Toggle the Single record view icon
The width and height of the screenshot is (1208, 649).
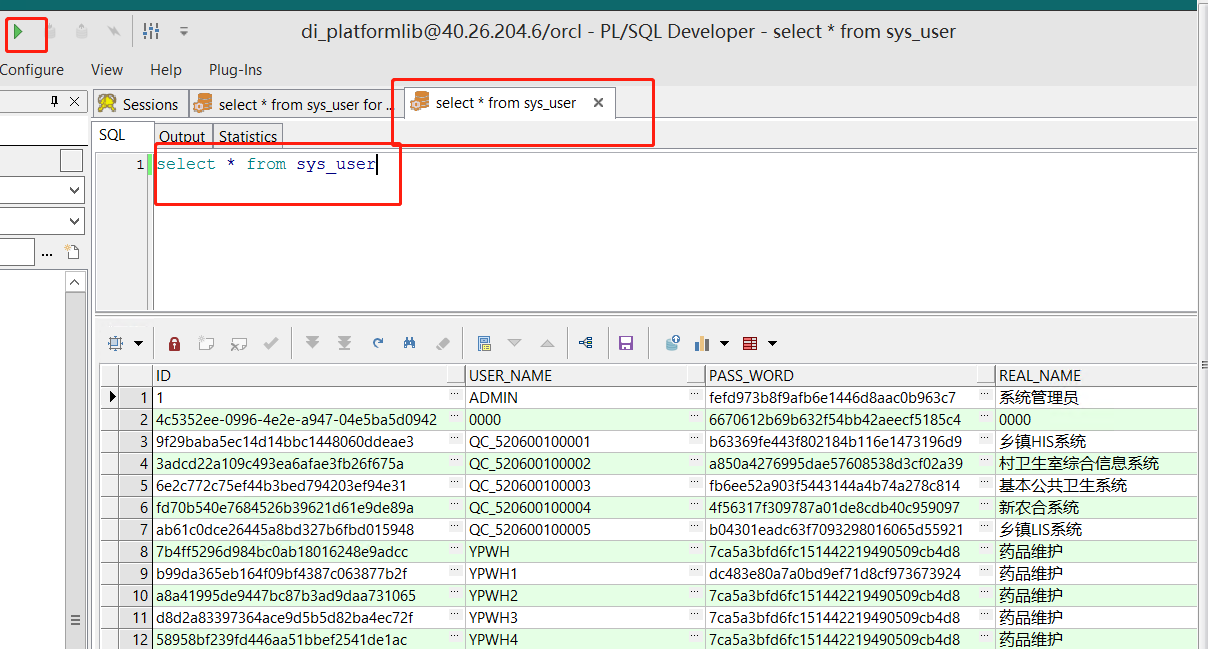coord(484,343)
